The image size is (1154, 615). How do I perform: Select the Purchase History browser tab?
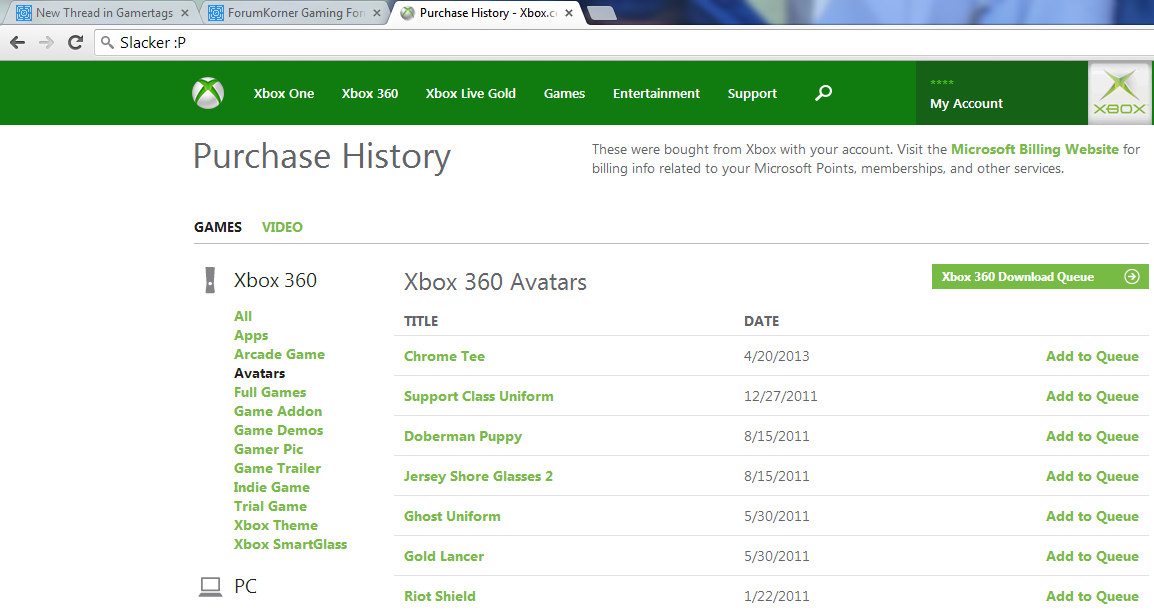(486, 13)
